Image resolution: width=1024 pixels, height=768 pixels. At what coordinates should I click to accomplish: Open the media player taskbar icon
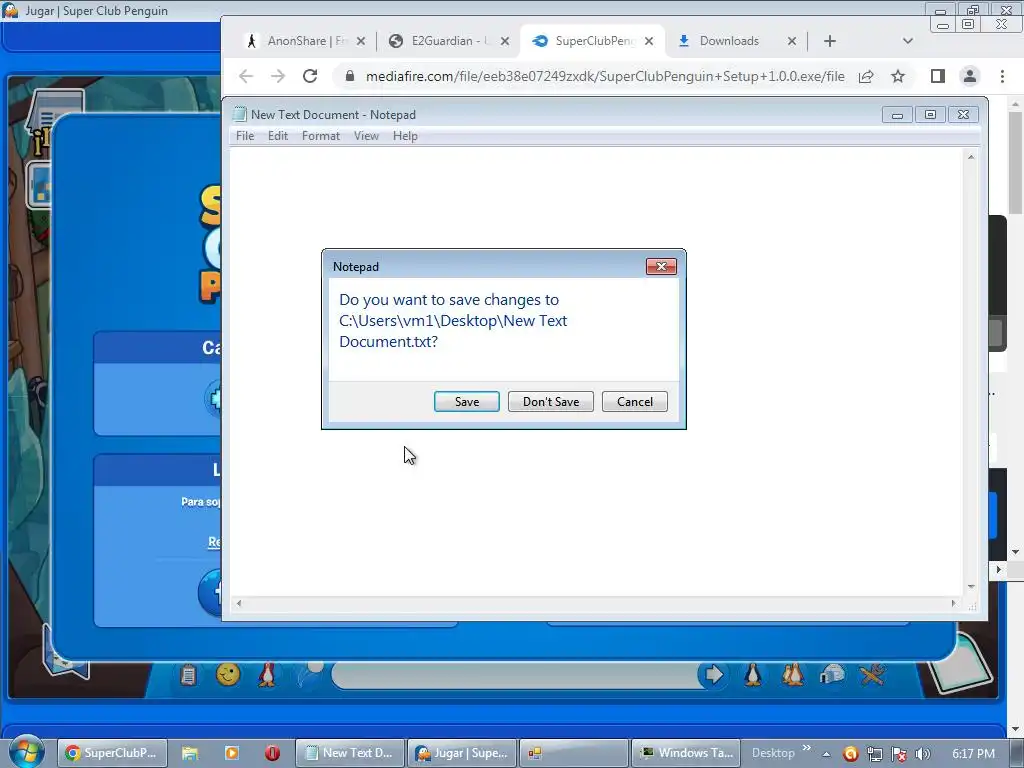(x=231, y=753)
